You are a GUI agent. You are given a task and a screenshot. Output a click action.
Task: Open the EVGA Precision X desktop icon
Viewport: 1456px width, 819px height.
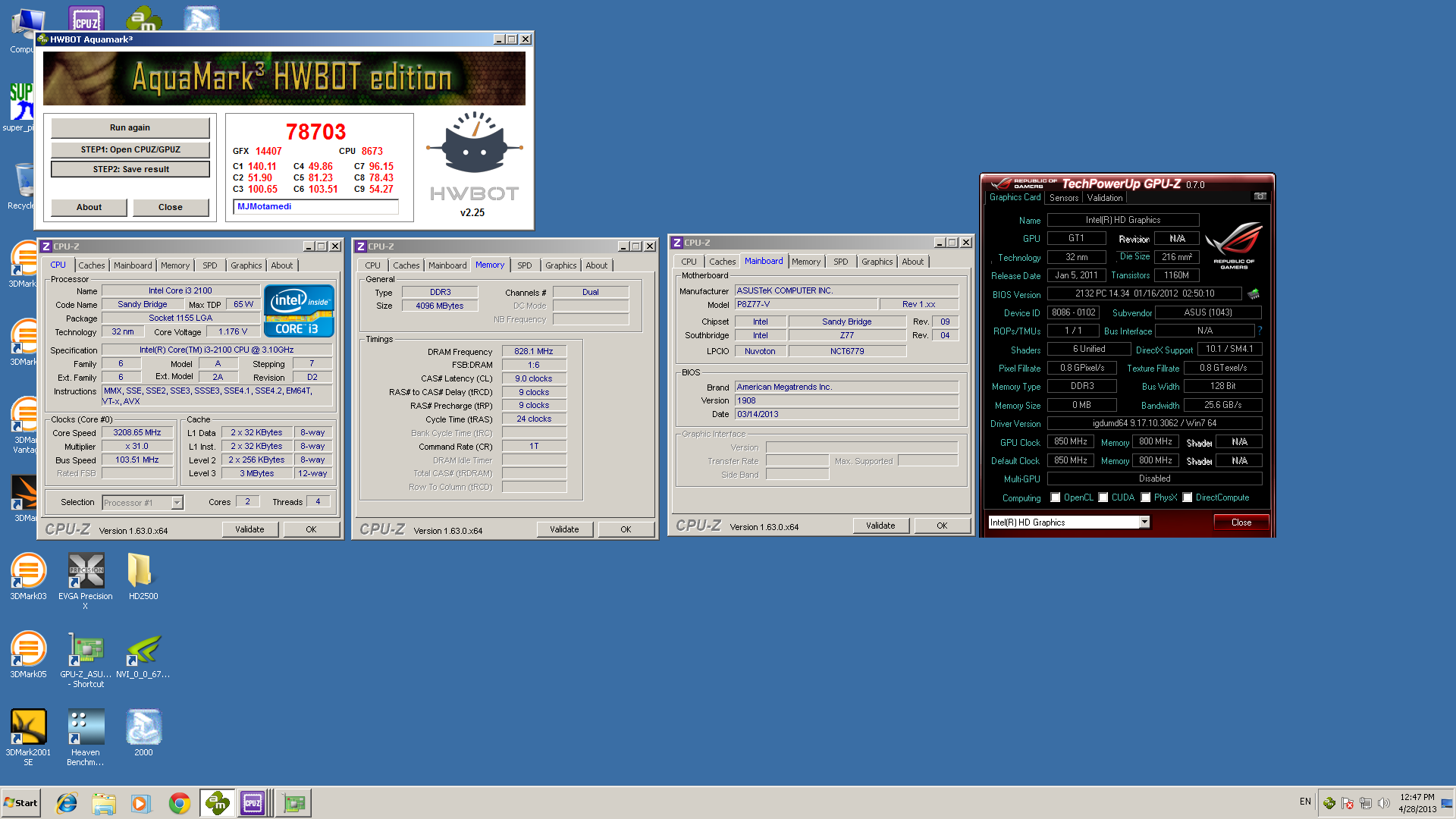click(x=86, y=581)
